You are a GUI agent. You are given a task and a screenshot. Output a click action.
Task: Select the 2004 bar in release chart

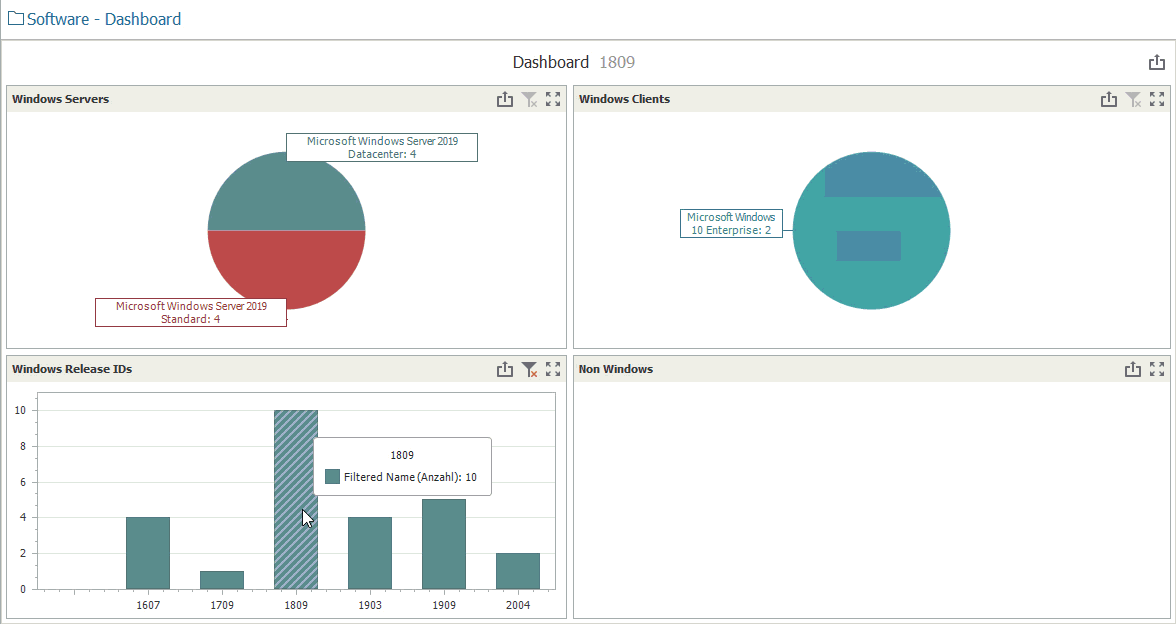pos(518,571)
